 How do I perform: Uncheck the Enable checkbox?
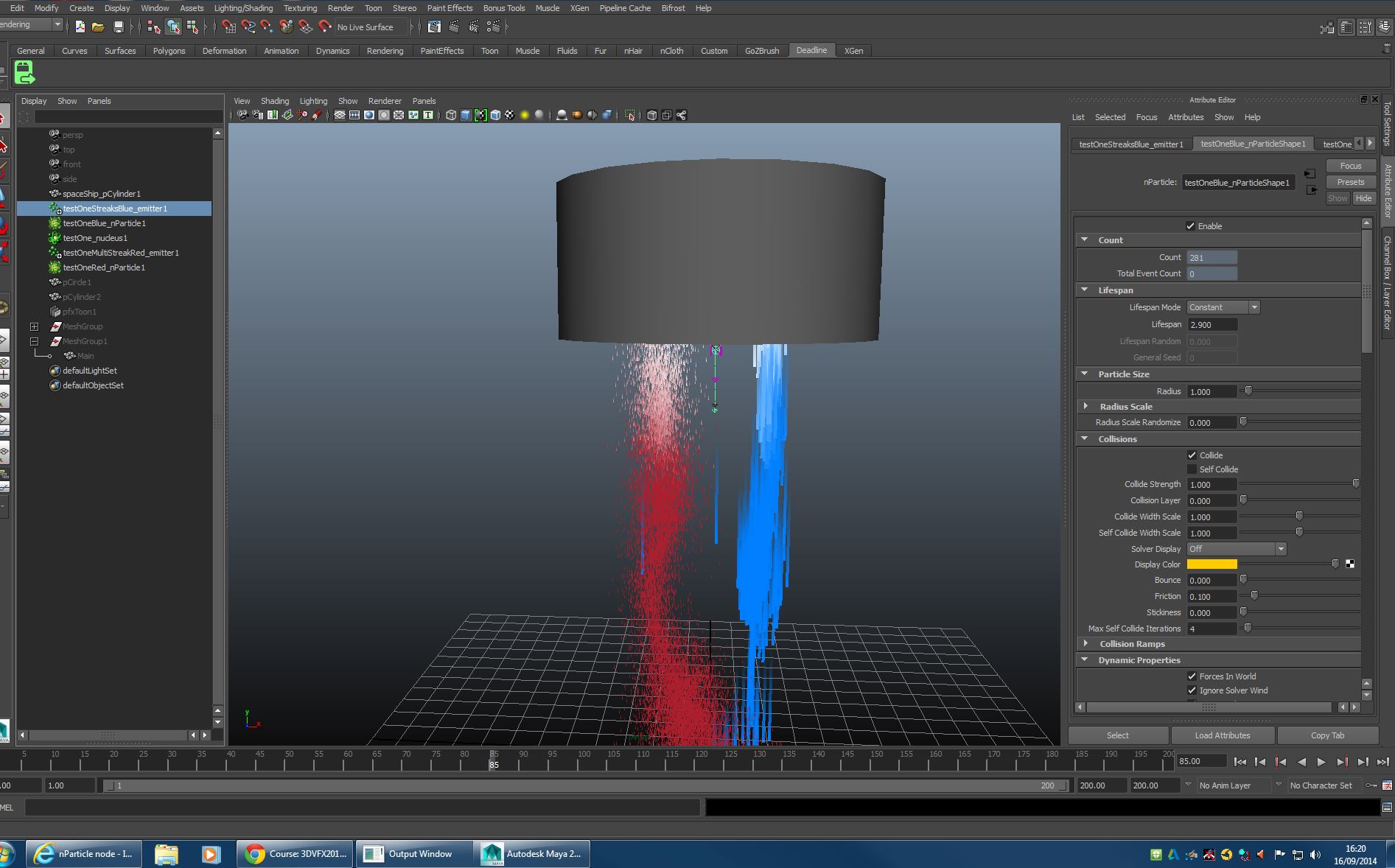tap(1190, 226)
